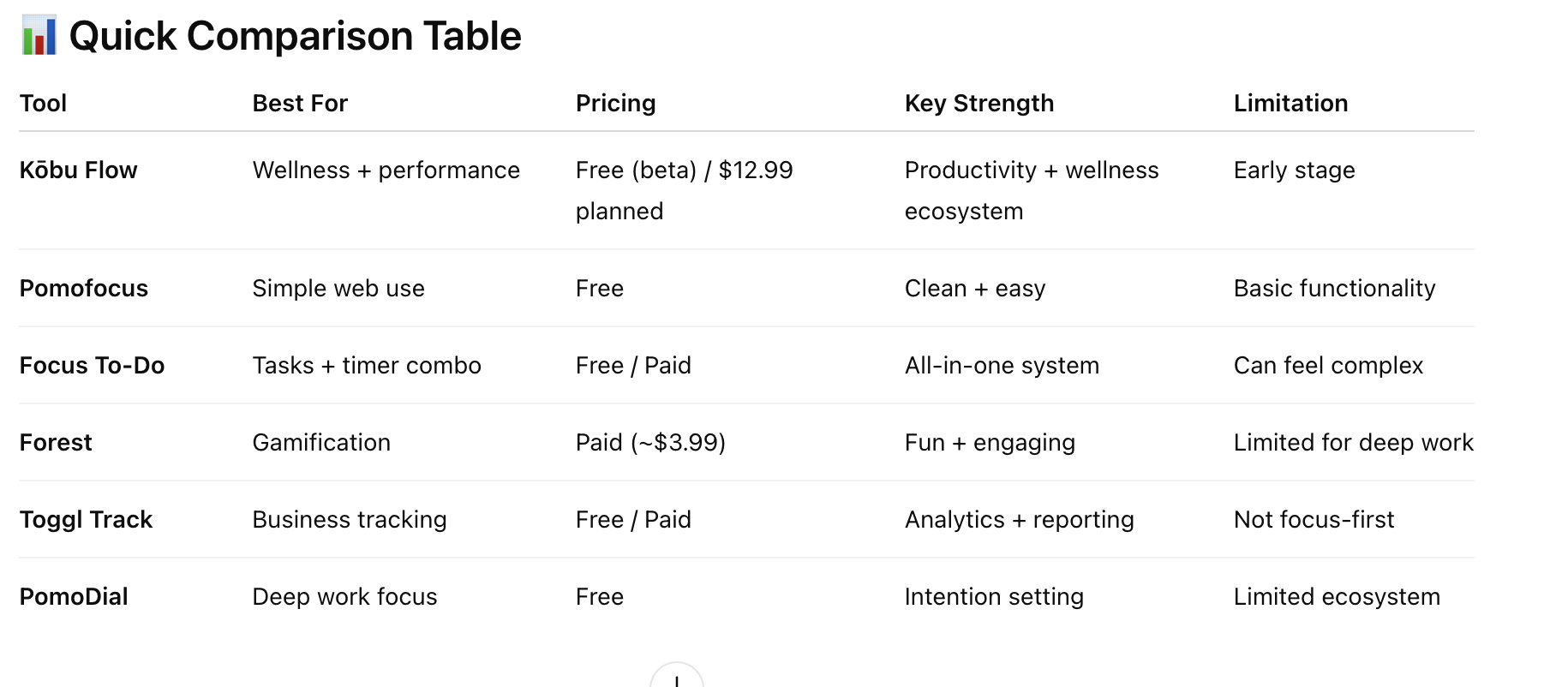The height and width of the screenshot is (687, 1568).
Task: Select the Limitation column header
Action: [x=1290, y=104]
